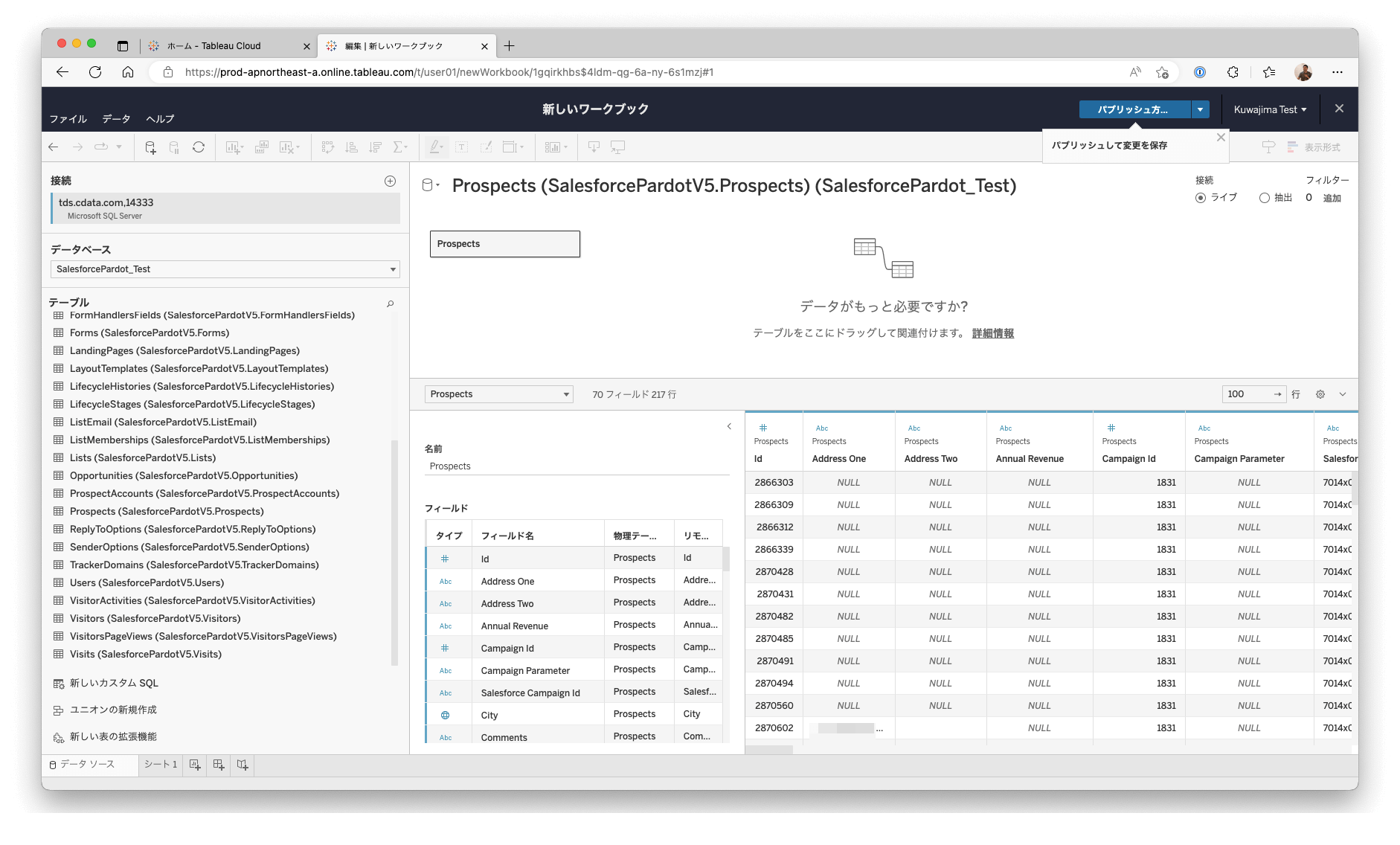1400x845 pixels.
Task: Reload the page with browser refresh button
Action: click(x=95, y=72)
